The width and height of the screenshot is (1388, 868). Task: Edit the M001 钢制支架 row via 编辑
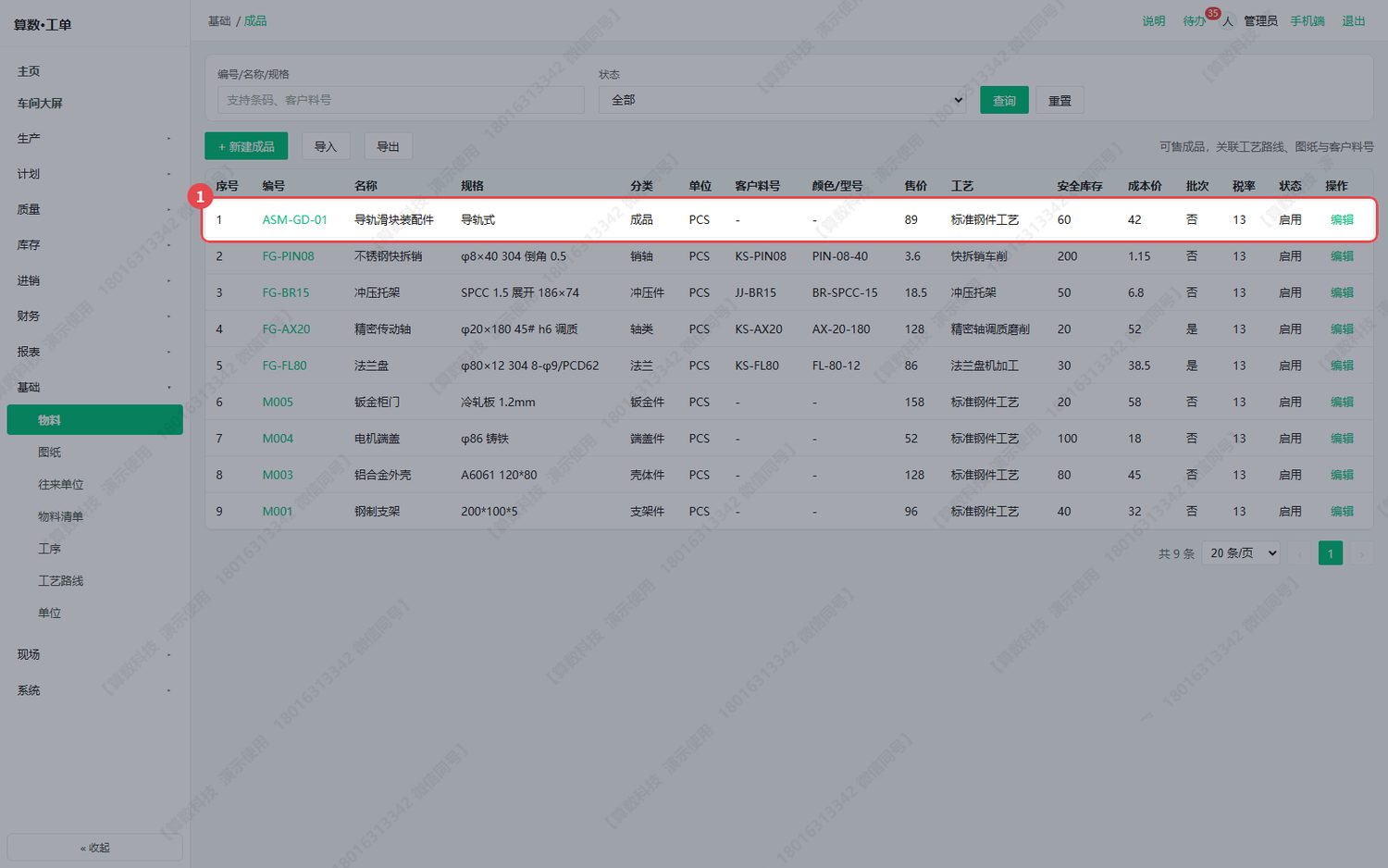(x=1342, y=512)
